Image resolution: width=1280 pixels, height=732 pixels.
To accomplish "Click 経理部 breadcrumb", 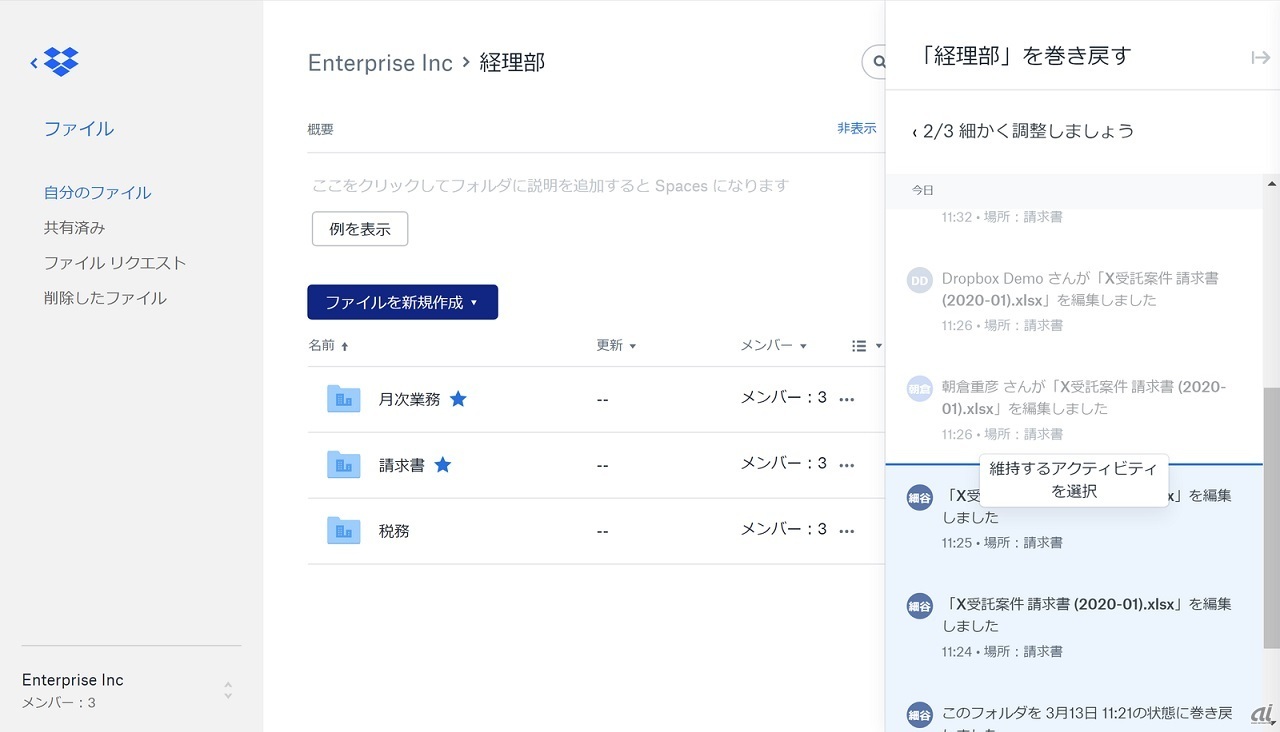I will [512, 63].
